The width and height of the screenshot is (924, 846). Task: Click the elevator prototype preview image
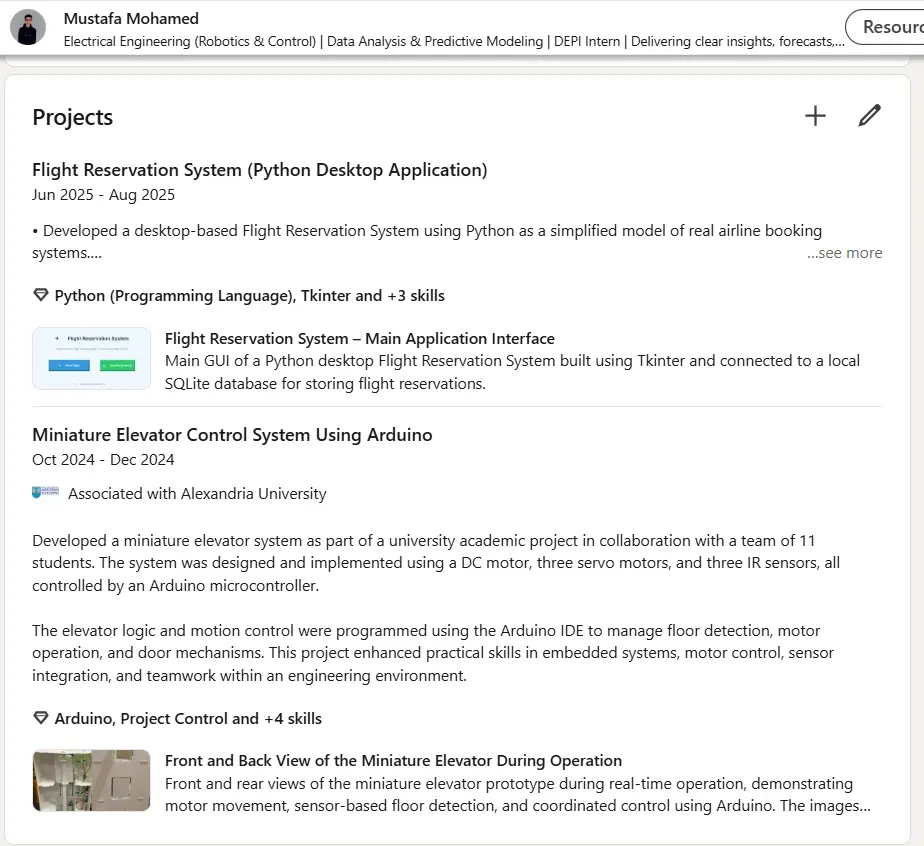(91, 780)
